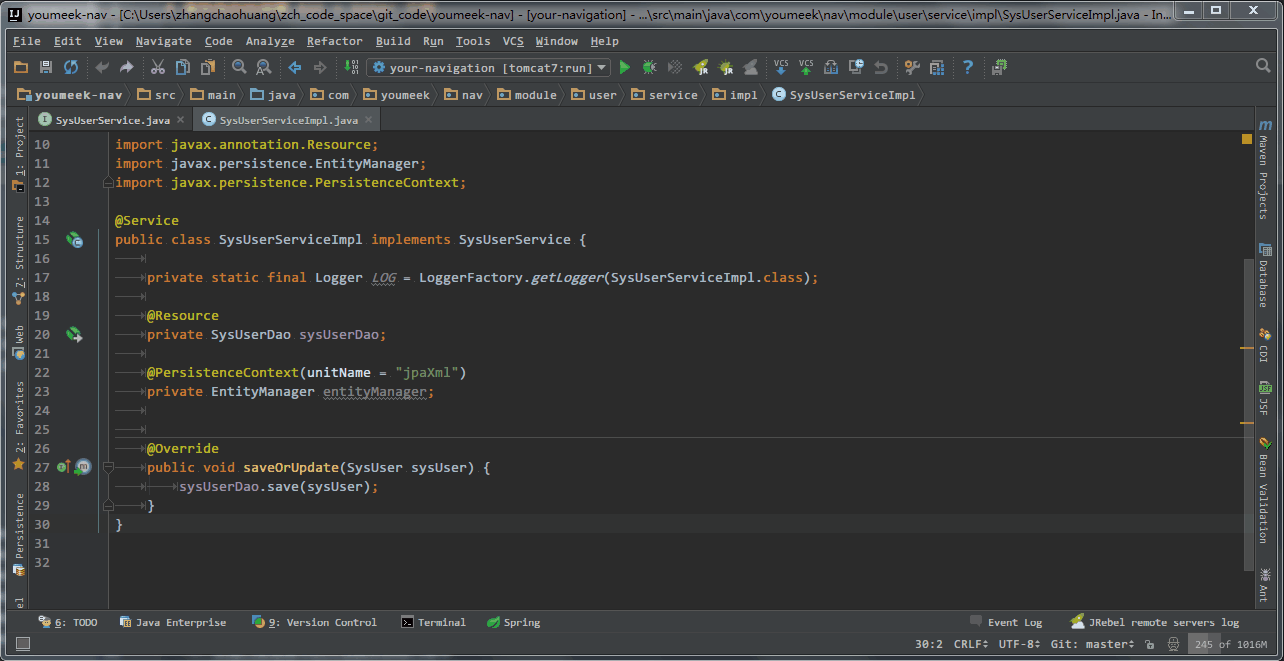Click the green Debug bug icon

coord(649,67)
